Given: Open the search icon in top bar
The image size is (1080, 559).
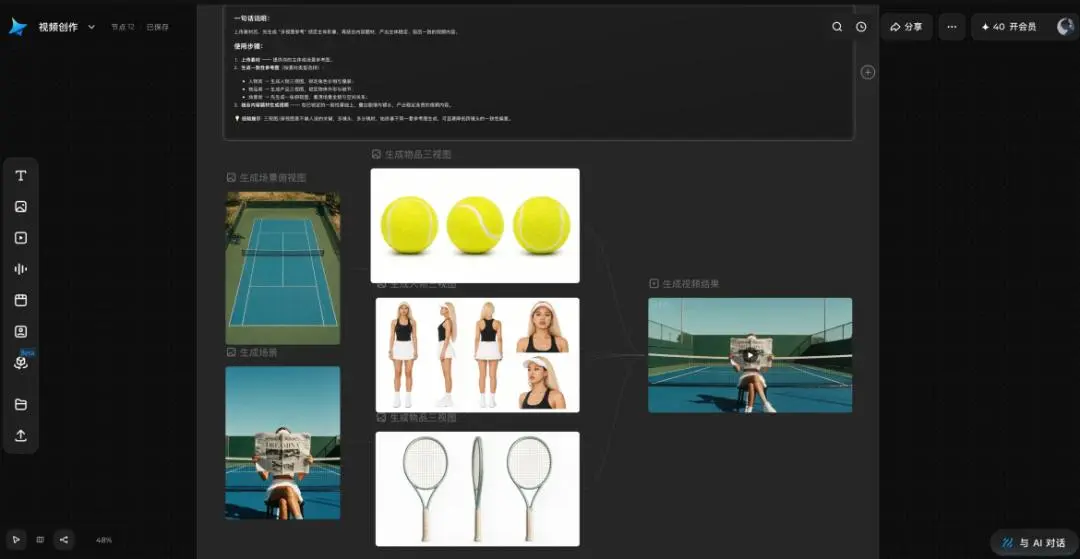Looking at the screenshot, I should point(837,27).
